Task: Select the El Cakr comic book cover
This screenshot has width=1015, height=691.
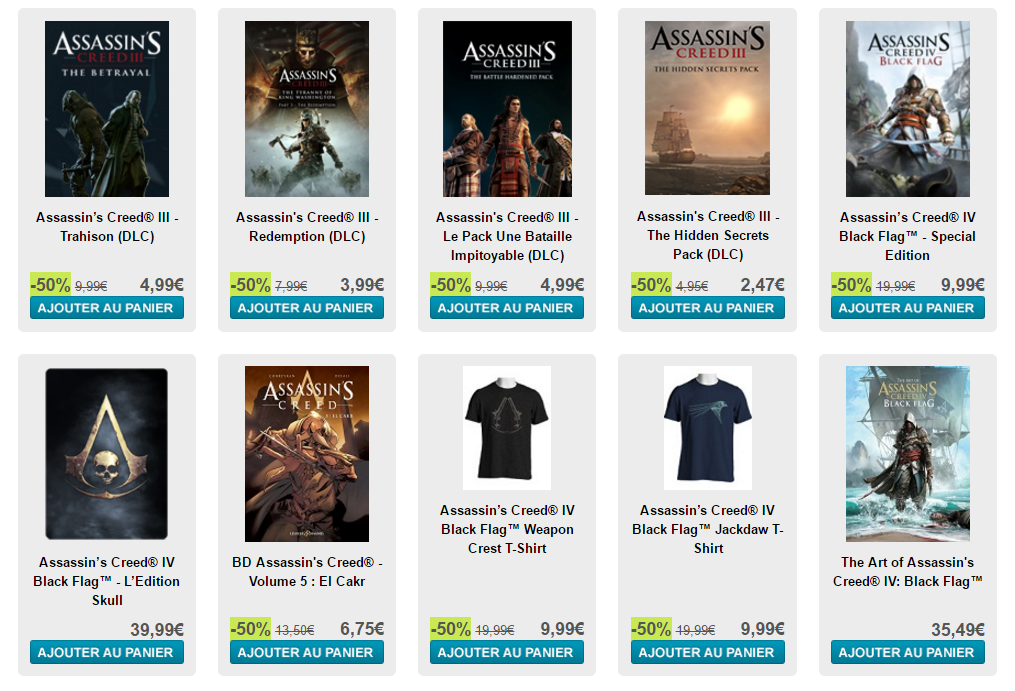Action: [x=307, y=454]
